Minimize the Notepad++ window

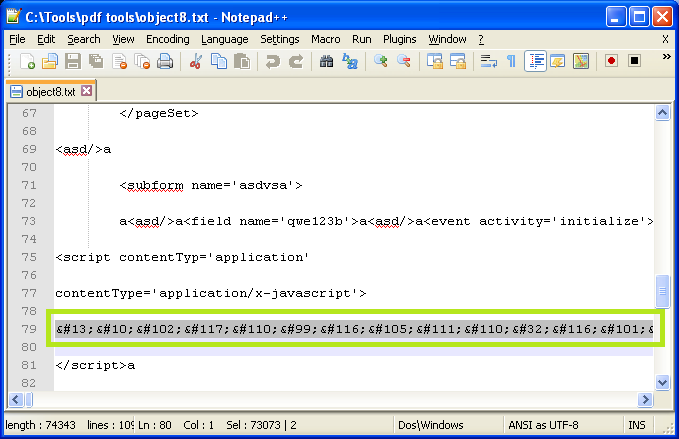[615, 17]
